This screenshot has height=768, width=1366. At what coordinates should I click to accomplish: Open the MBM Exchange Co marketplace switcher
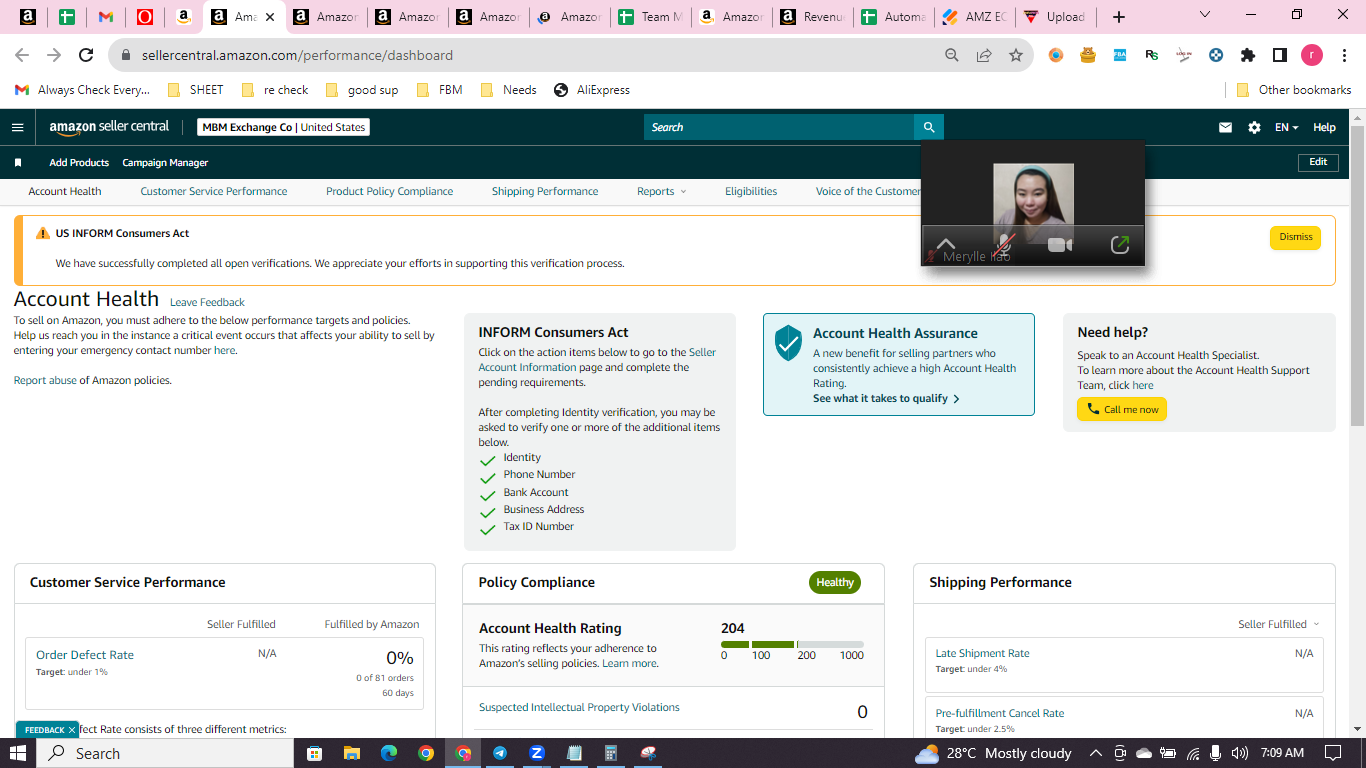coord(283,127)
